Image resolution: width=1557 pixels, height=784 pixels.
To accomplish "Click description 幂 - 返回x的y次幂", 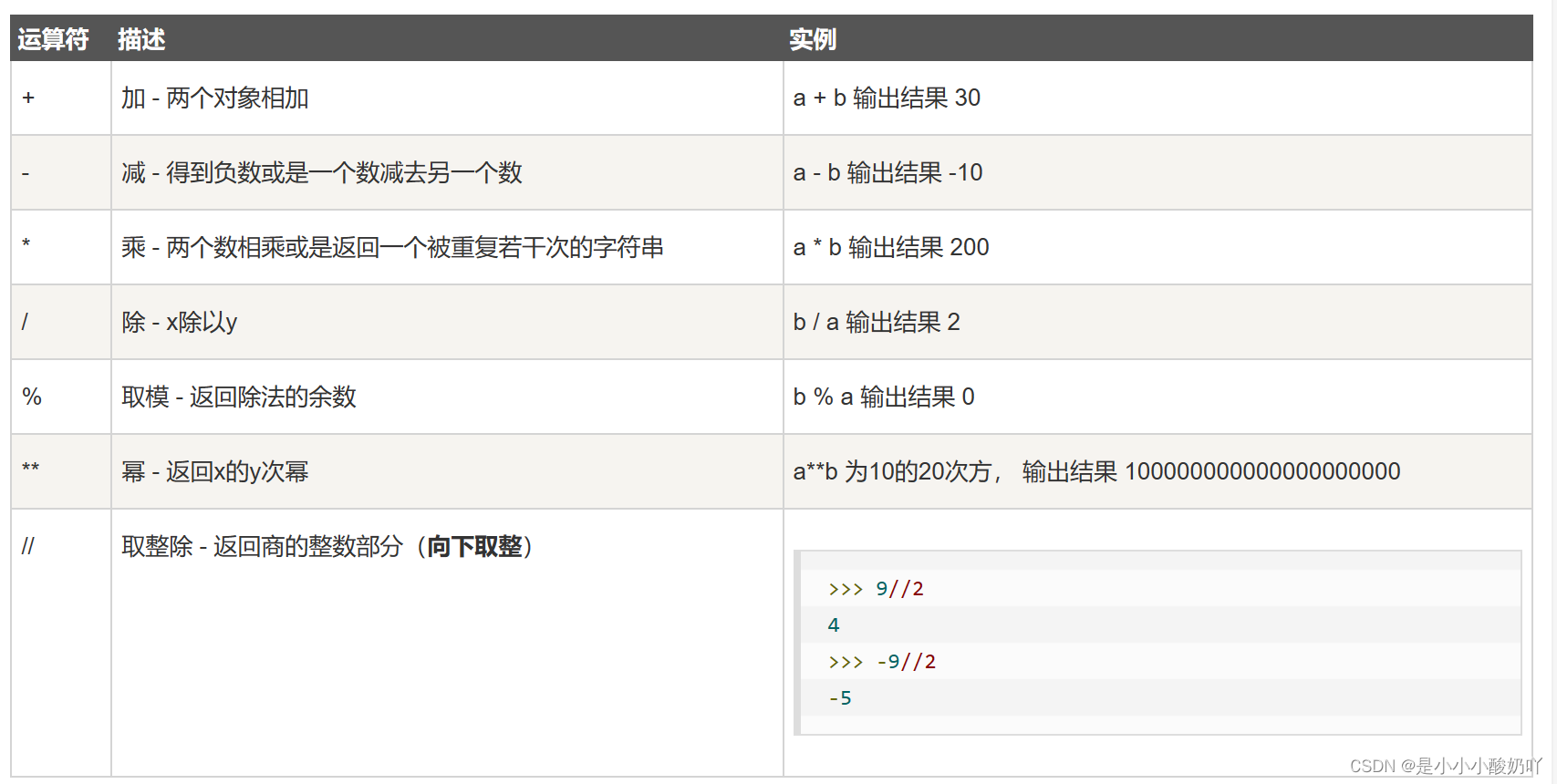I will coord(215,471).
